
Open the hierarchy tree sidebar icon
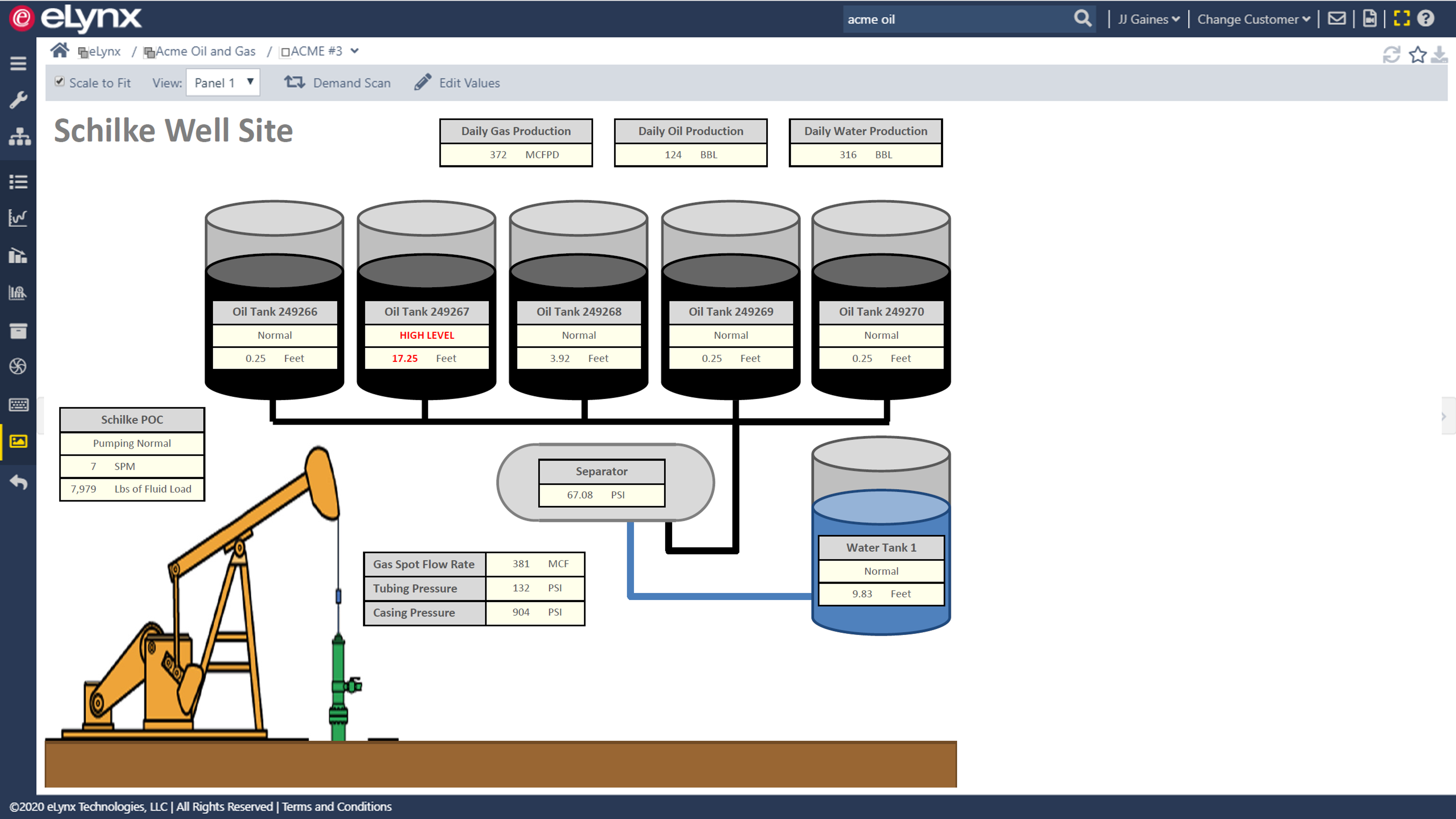[19, 137]
